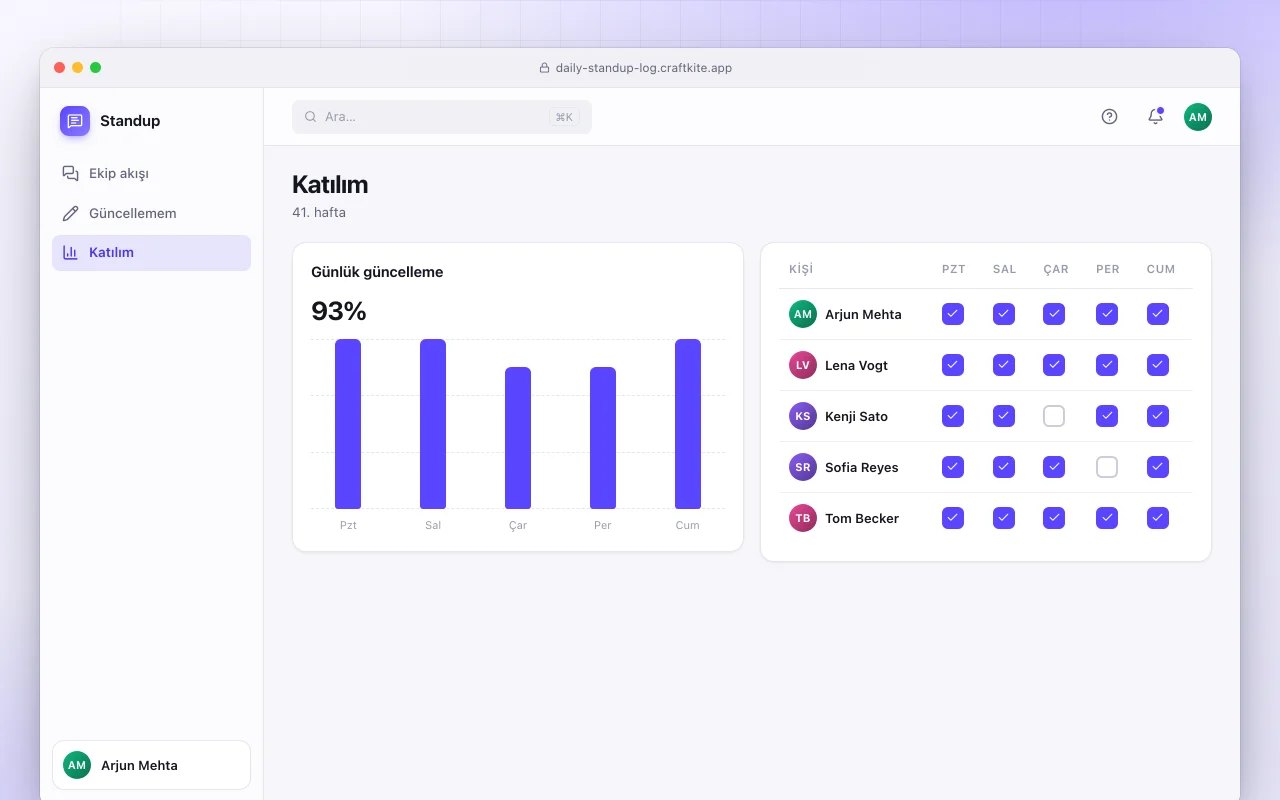Click Lena Vogt's LV avatar
The width and height of the screenshot is (1280, 800).
point(803,365)
